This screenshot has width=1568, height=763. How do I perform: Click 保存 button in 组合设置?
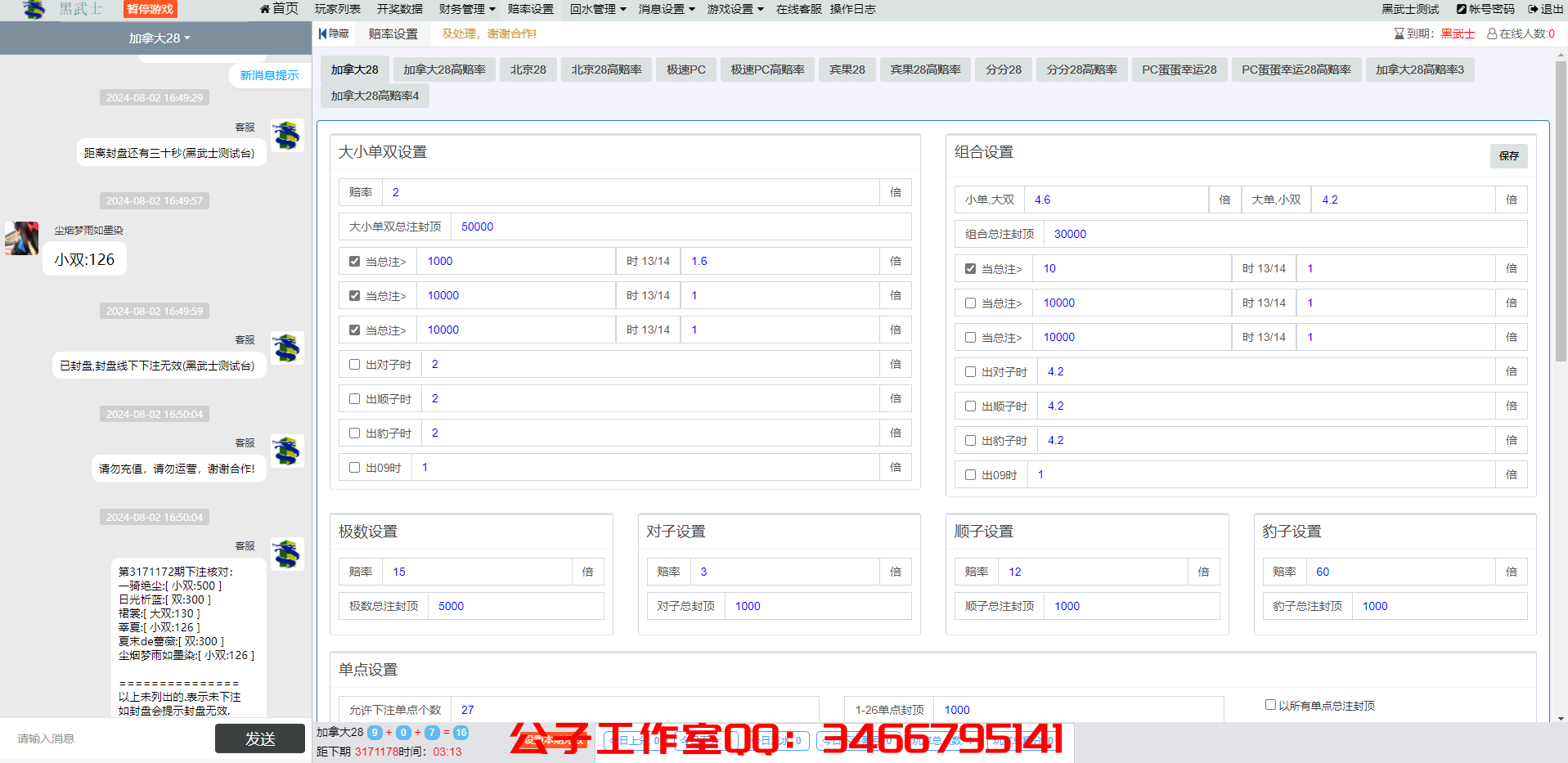[1509, 155]
